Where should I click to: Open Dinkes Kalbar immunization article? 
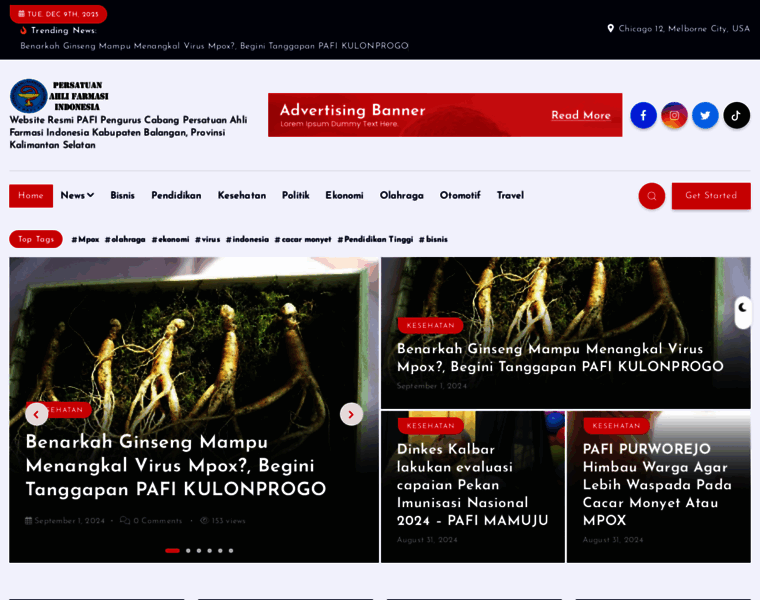473,485
